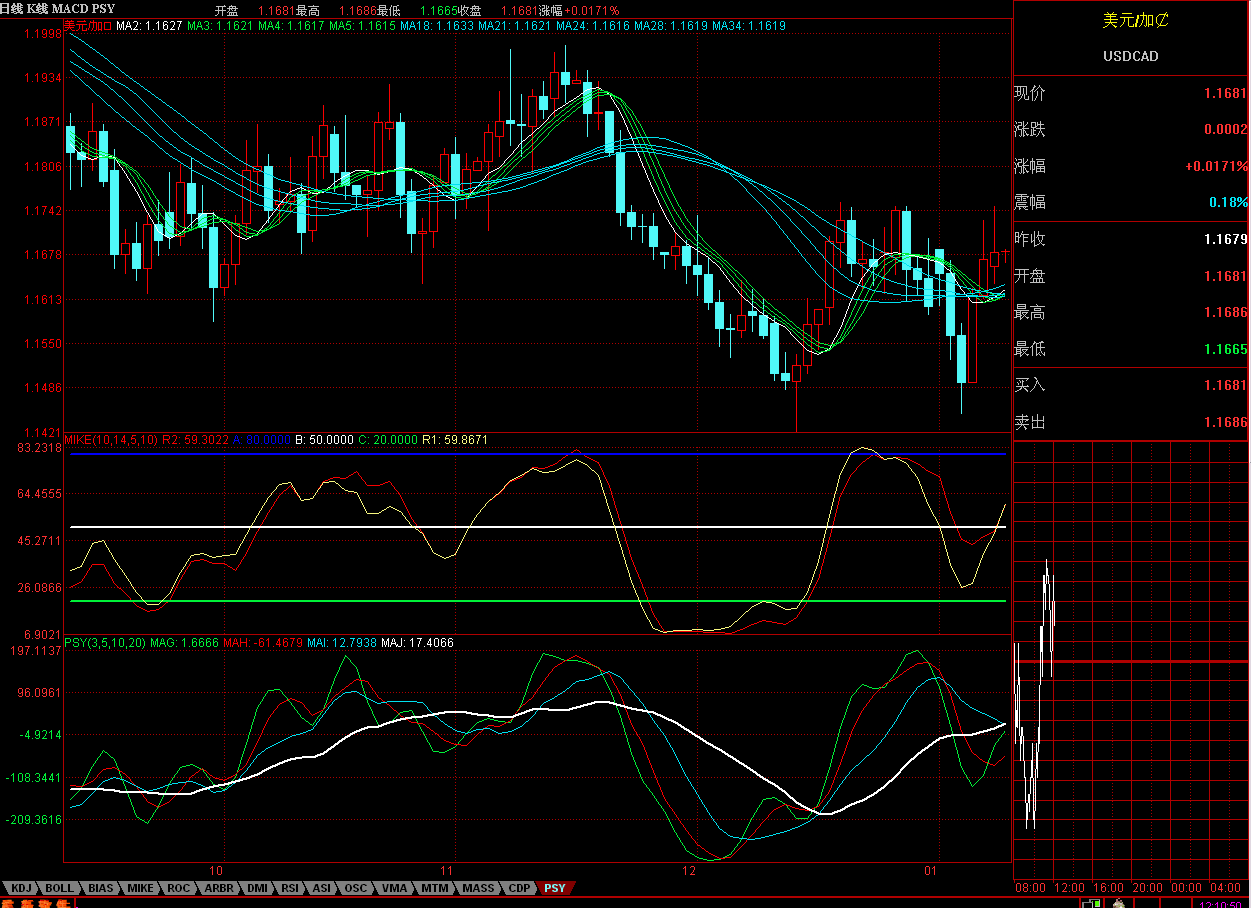The height and width of the screenshot is (908, 1251).
Task: Select the OSC indicator tab
Action: [x=356, y=888]
